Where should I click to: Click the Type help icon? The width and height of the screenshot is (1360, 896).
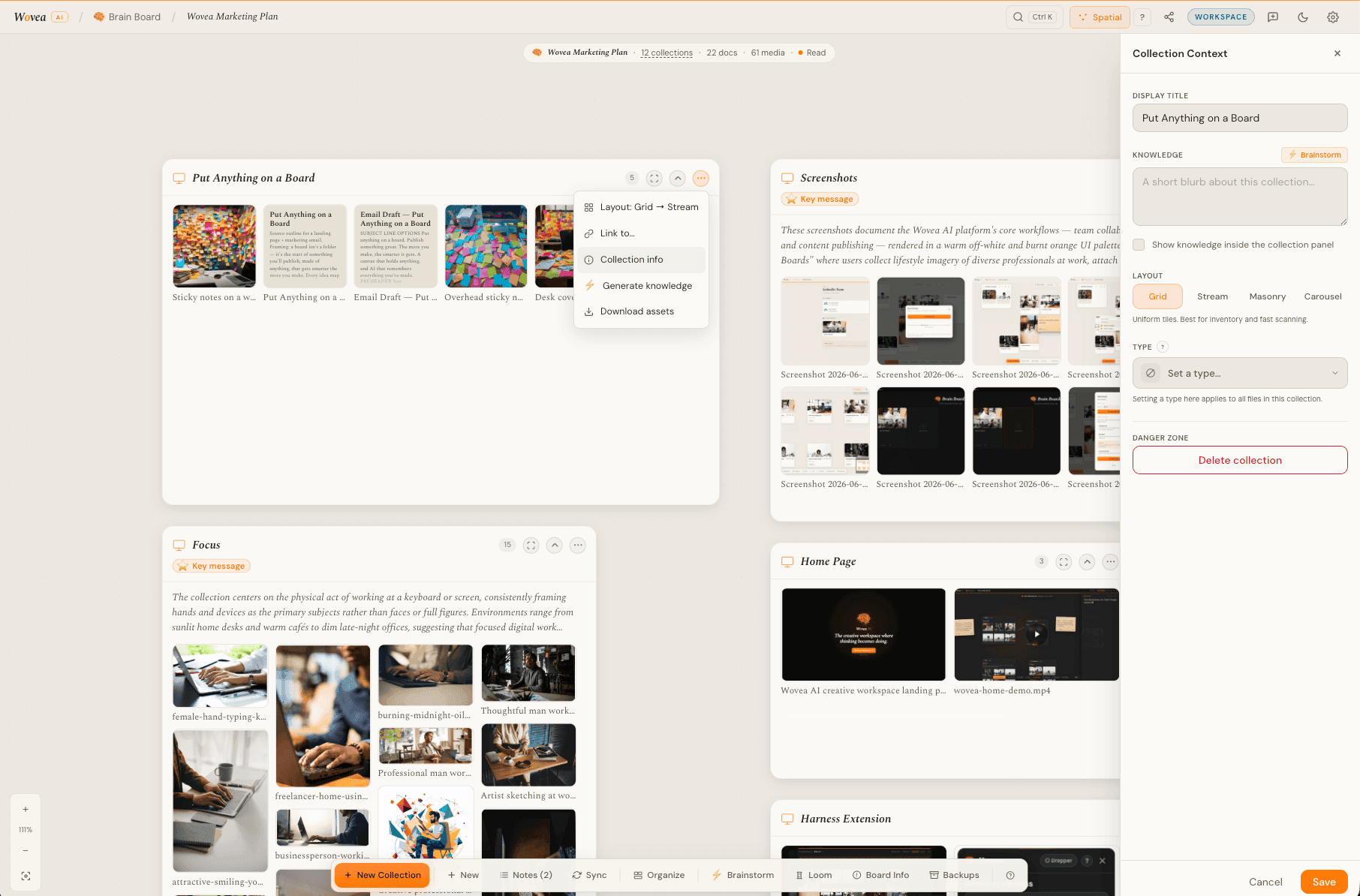coord(1163,347)
